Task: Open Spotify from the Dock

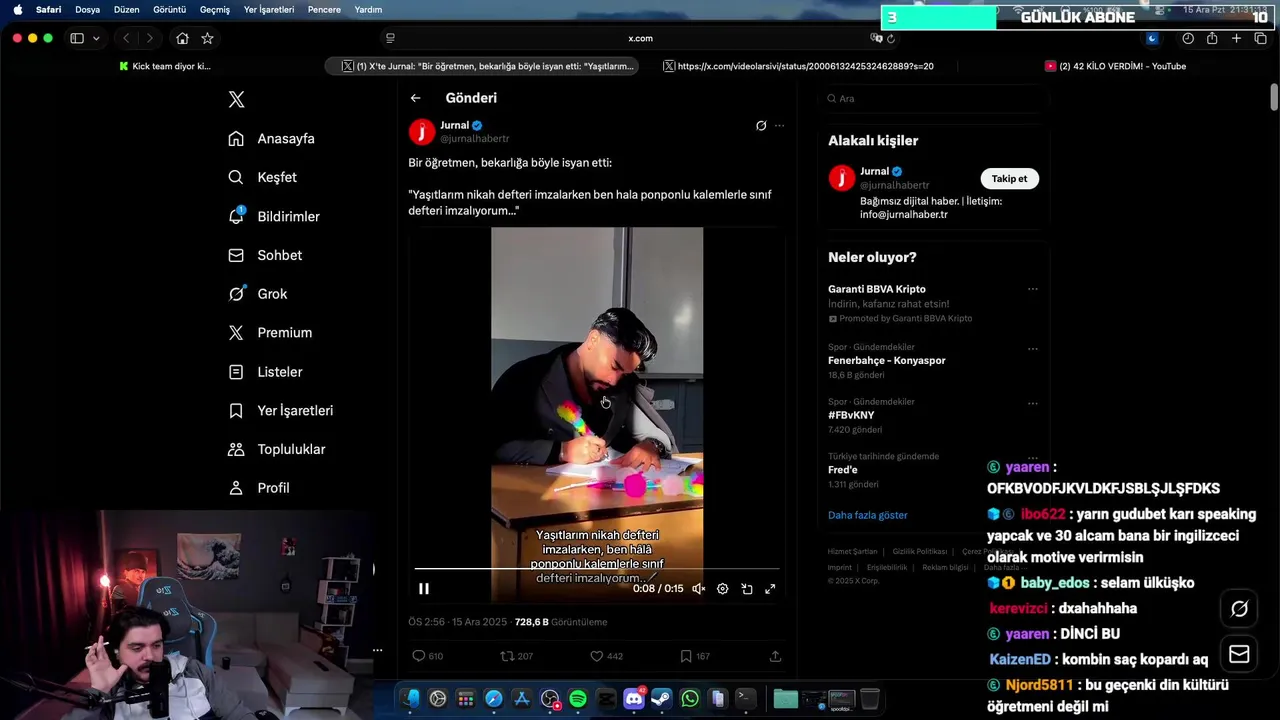Action: point(578,699)
